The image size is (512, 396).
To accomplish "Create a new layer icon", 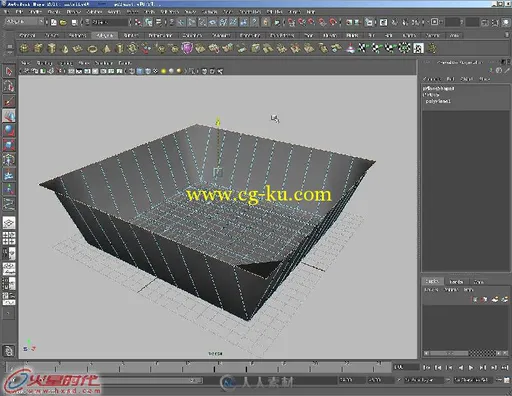I will pos(496,299).
